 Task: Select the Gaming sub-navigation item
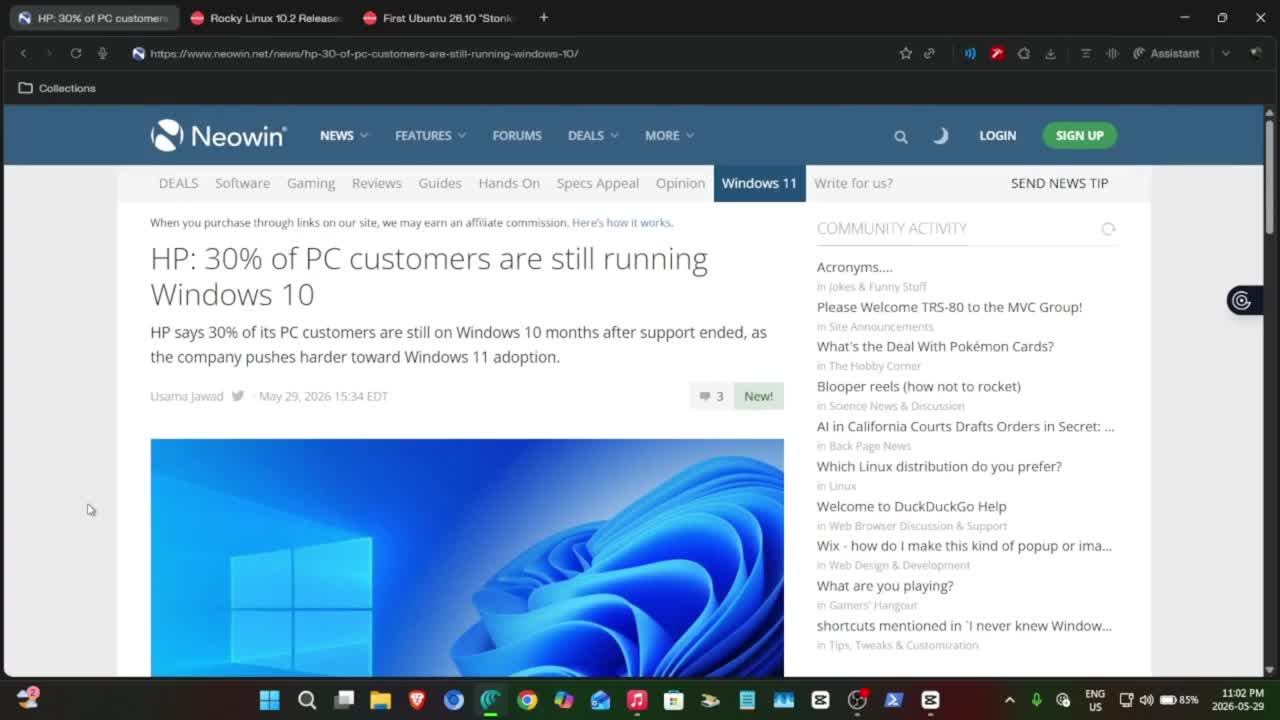coord(311,183)
